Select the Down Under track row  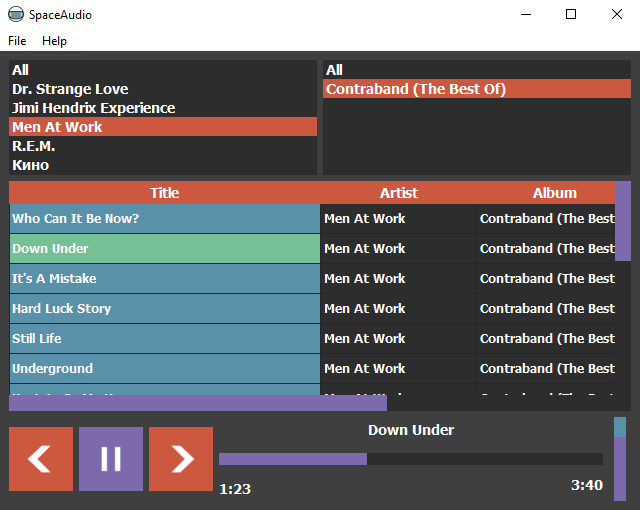click(x=165, y=248)
